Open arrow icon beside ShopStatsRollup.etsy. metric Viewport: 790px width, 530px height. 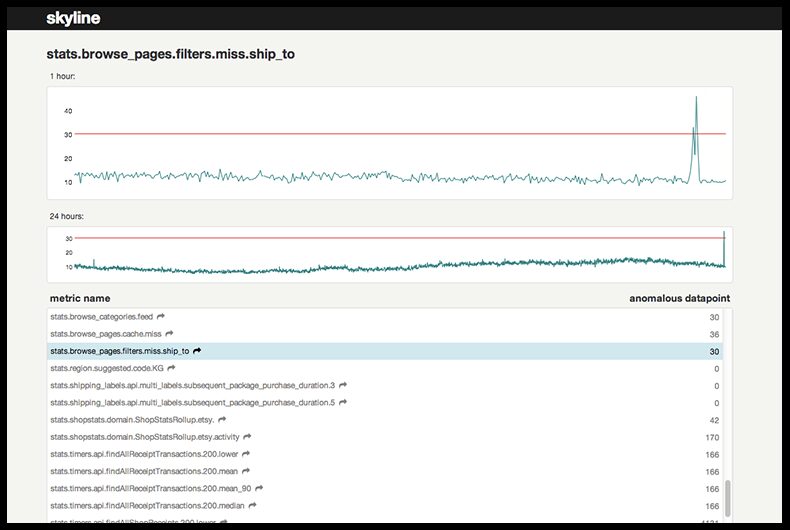[222, 419]
